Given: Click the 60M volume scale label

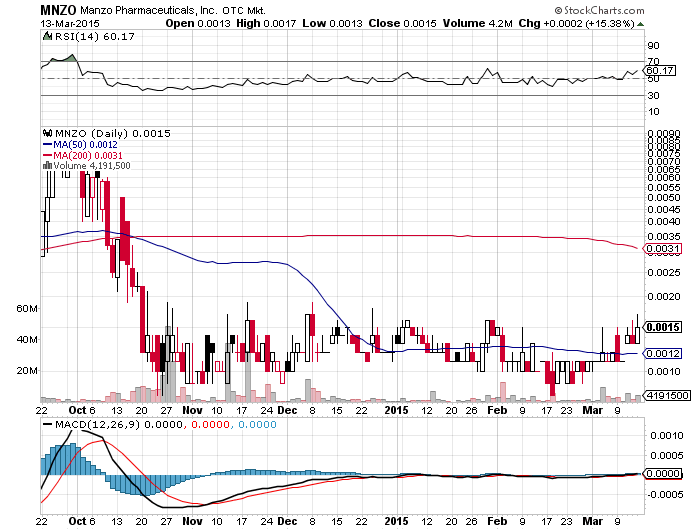Looking at the screenshot, I should point(27,309).
